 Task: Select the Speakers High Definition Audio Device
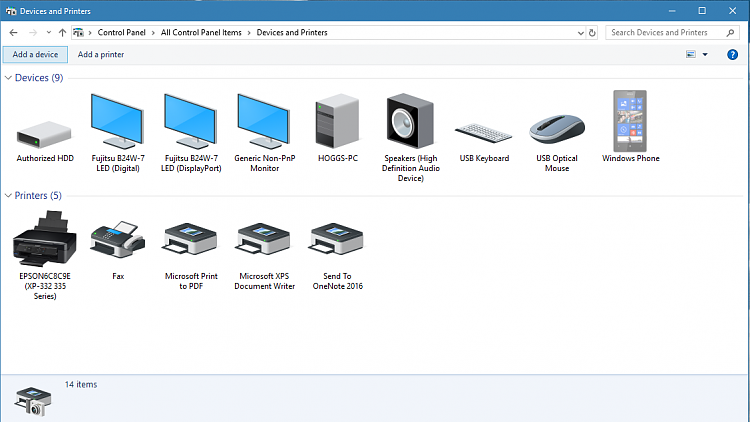click(x=410, y=121)
